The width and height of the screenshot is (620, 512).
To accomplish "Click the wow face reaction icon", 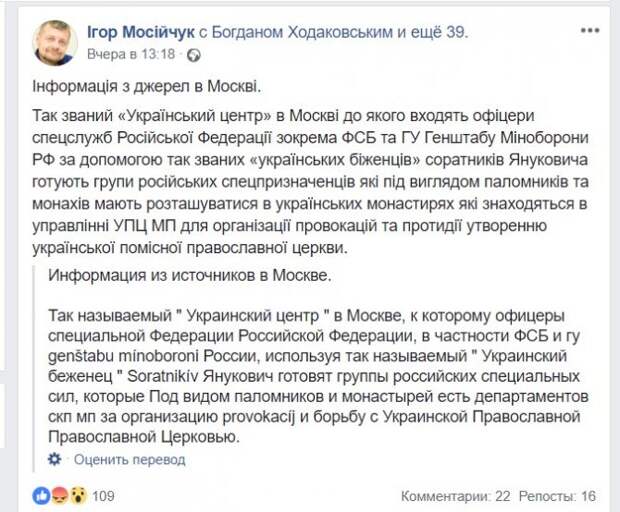I will [78, 495].
